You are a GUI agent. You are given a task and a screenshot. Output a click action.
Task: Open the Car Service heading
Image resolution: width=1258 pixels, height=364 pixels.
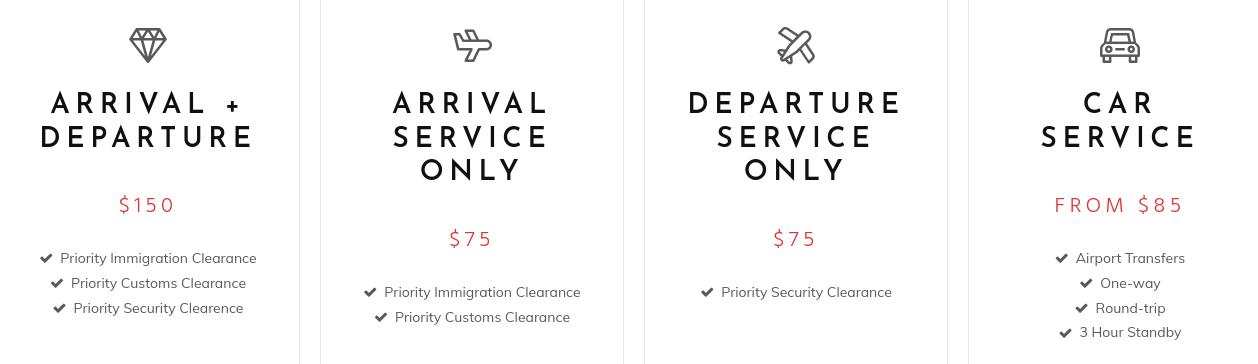coord(1120,120)
